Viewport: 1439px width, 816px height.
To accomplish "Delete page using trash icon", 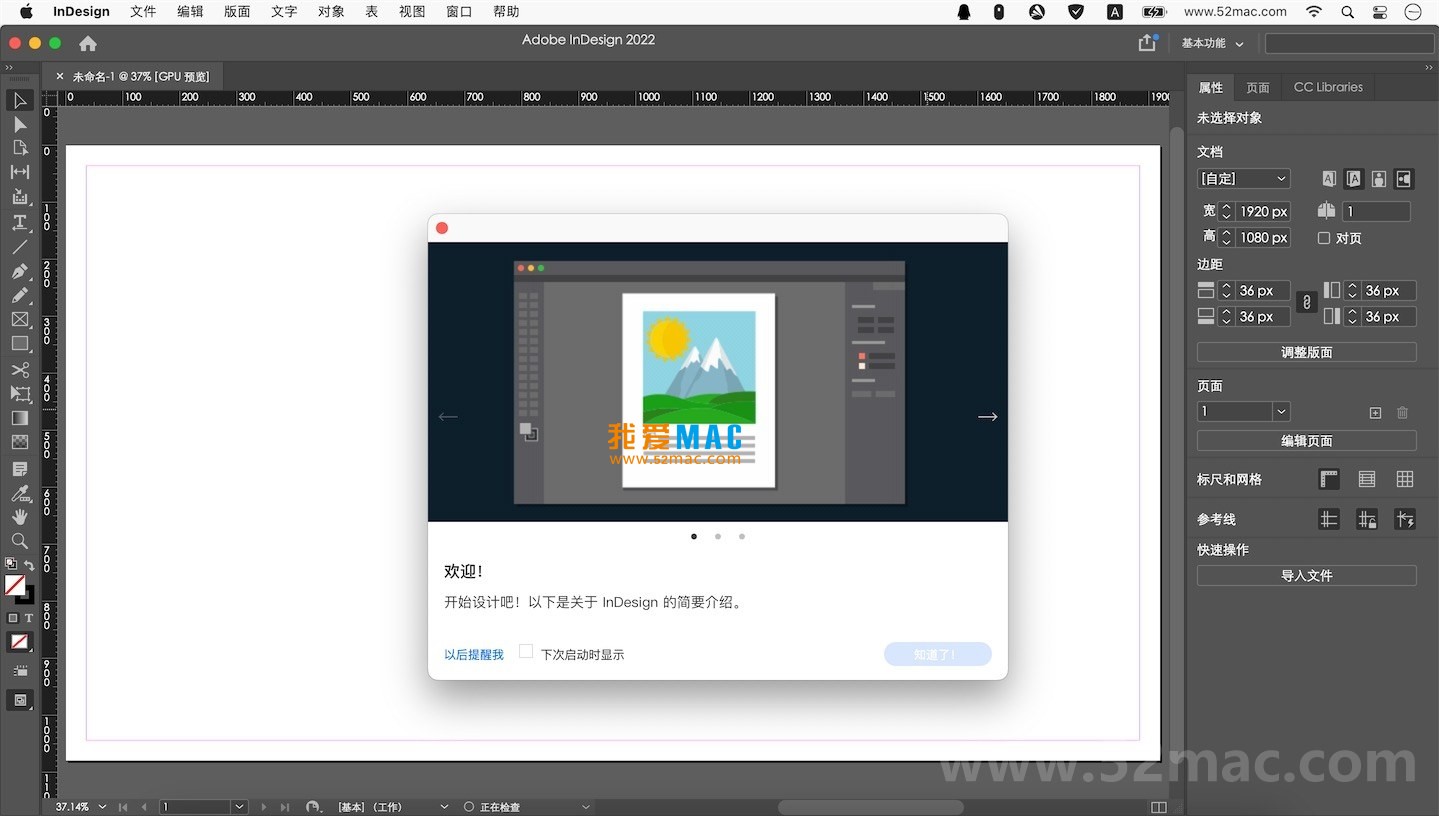I will pyautogui.click(x=1402, y=412).
